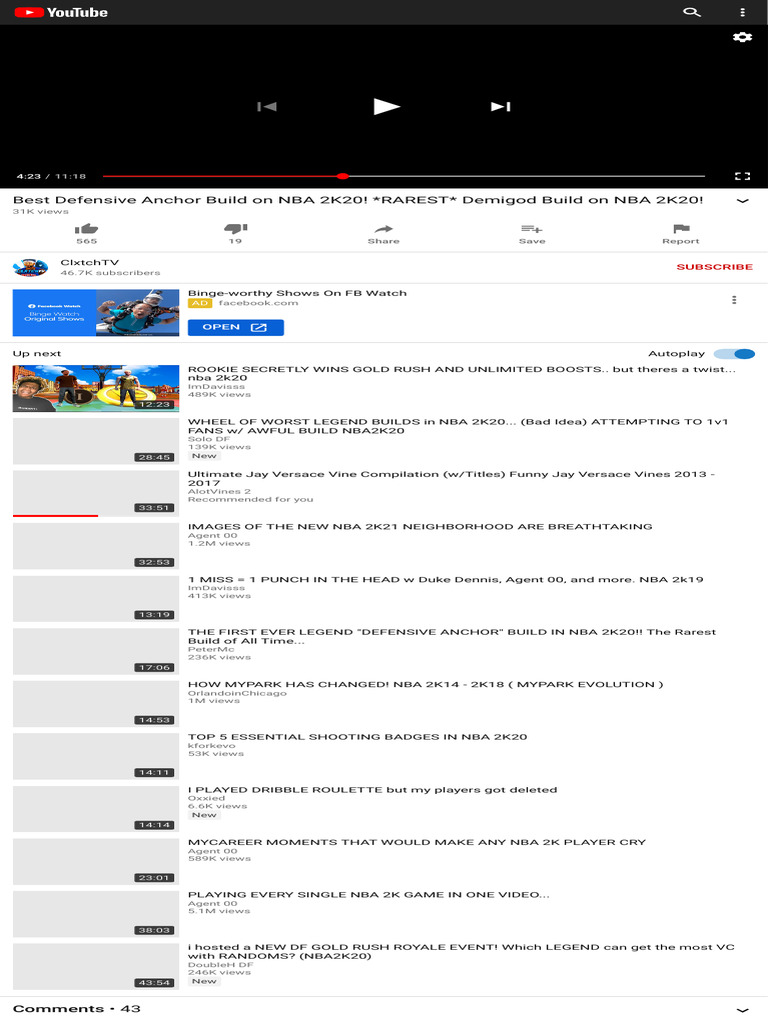This screenshot has width=768, height=1024.
Task: Open the video settings gear
Action: [x=742, y=37]
